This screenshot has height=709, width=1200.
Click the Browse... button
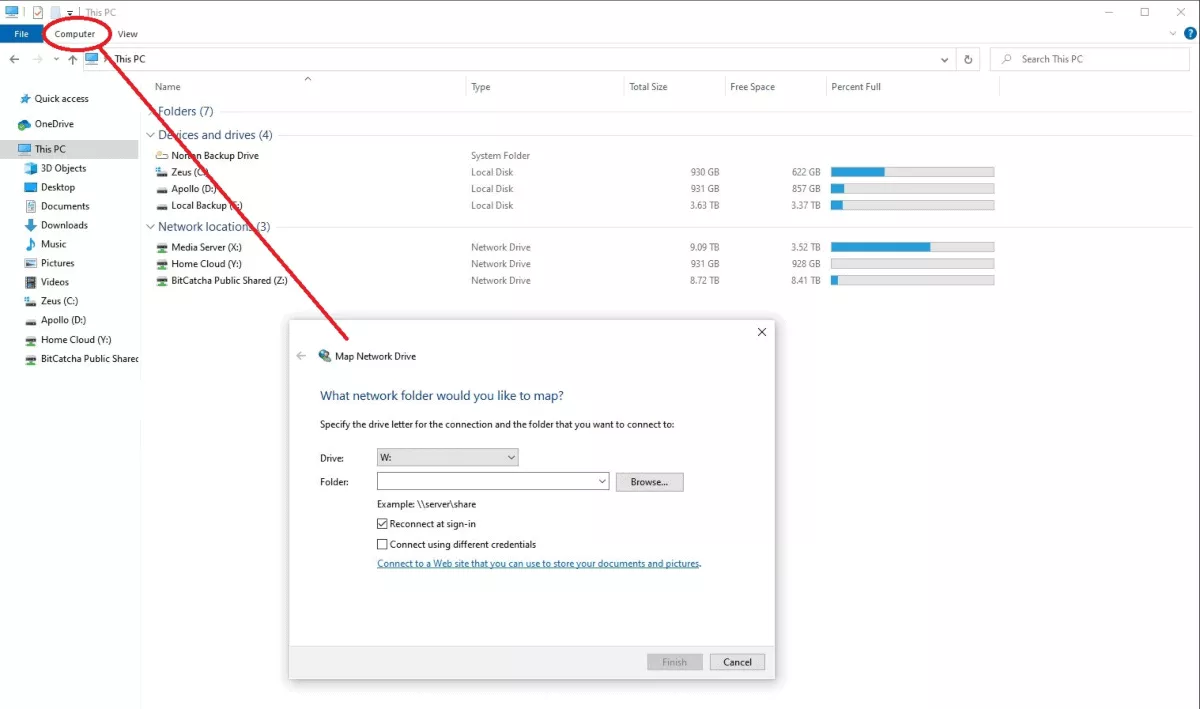pos(649,482)
